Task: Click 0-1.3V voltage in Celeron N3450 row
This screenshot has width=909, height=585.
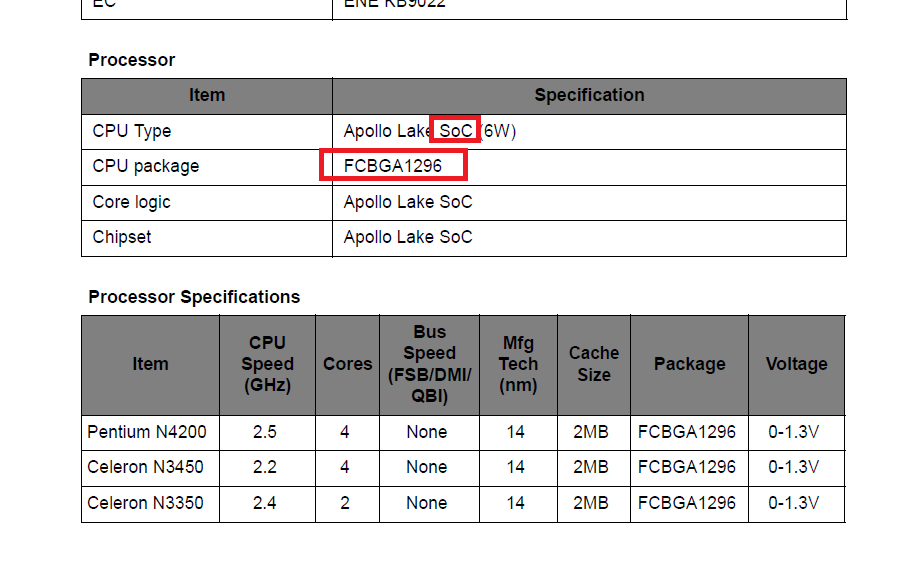Action: click(x=794, y=467)
